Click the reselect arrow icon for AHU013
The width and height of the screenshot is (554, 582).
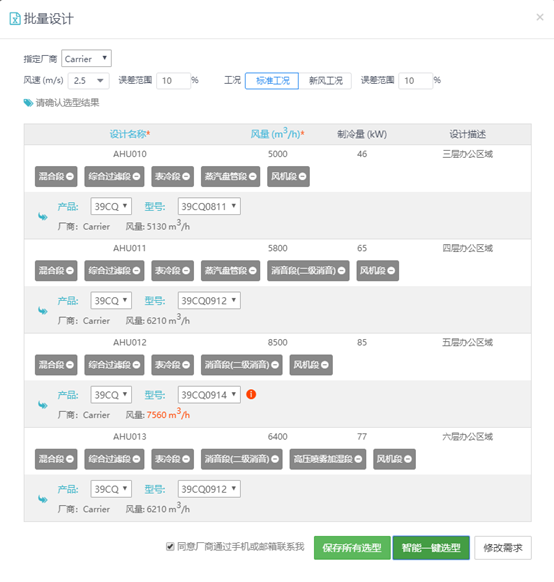coord(43,499)
